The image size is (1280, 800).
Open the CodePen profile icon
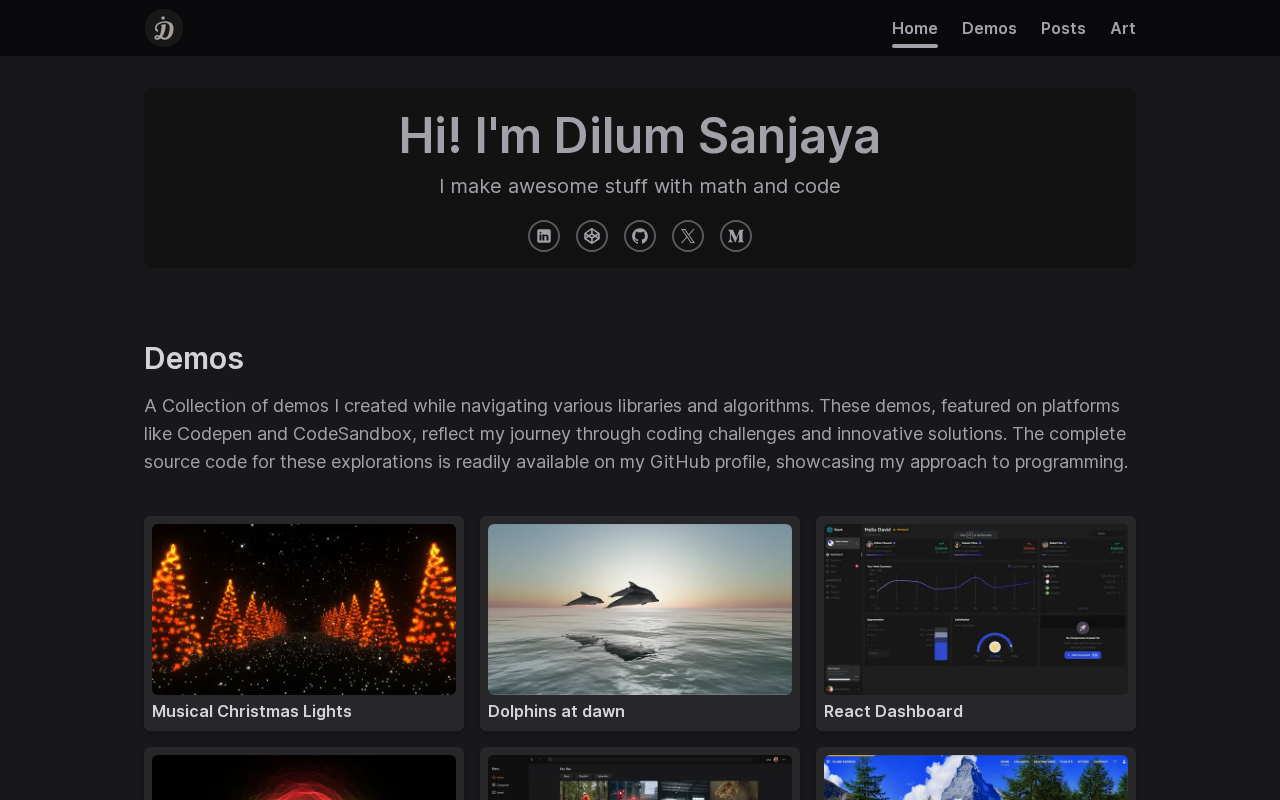coord(592,236)
